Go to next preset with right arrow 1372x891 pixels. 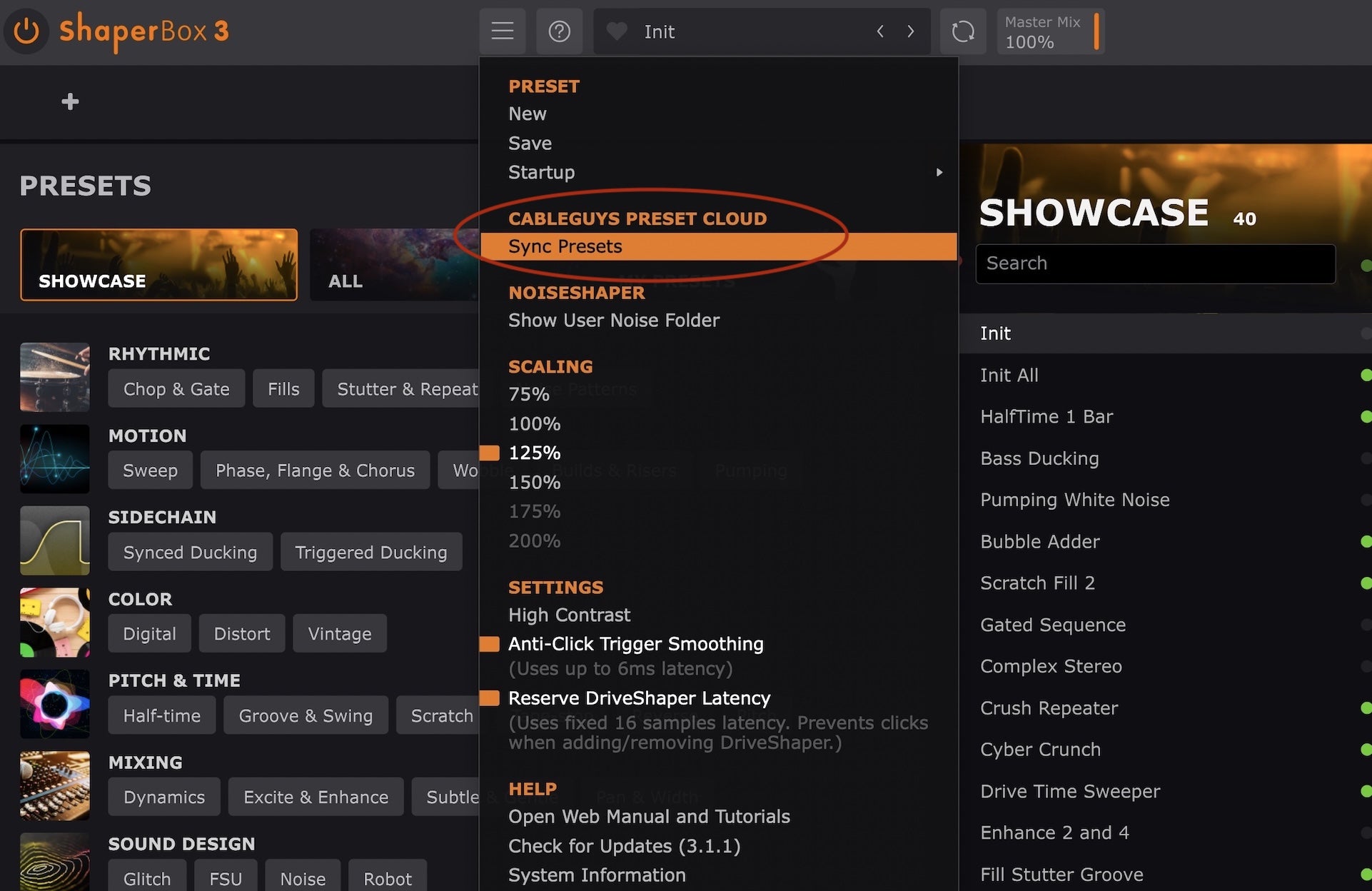[x=911, y=31]
